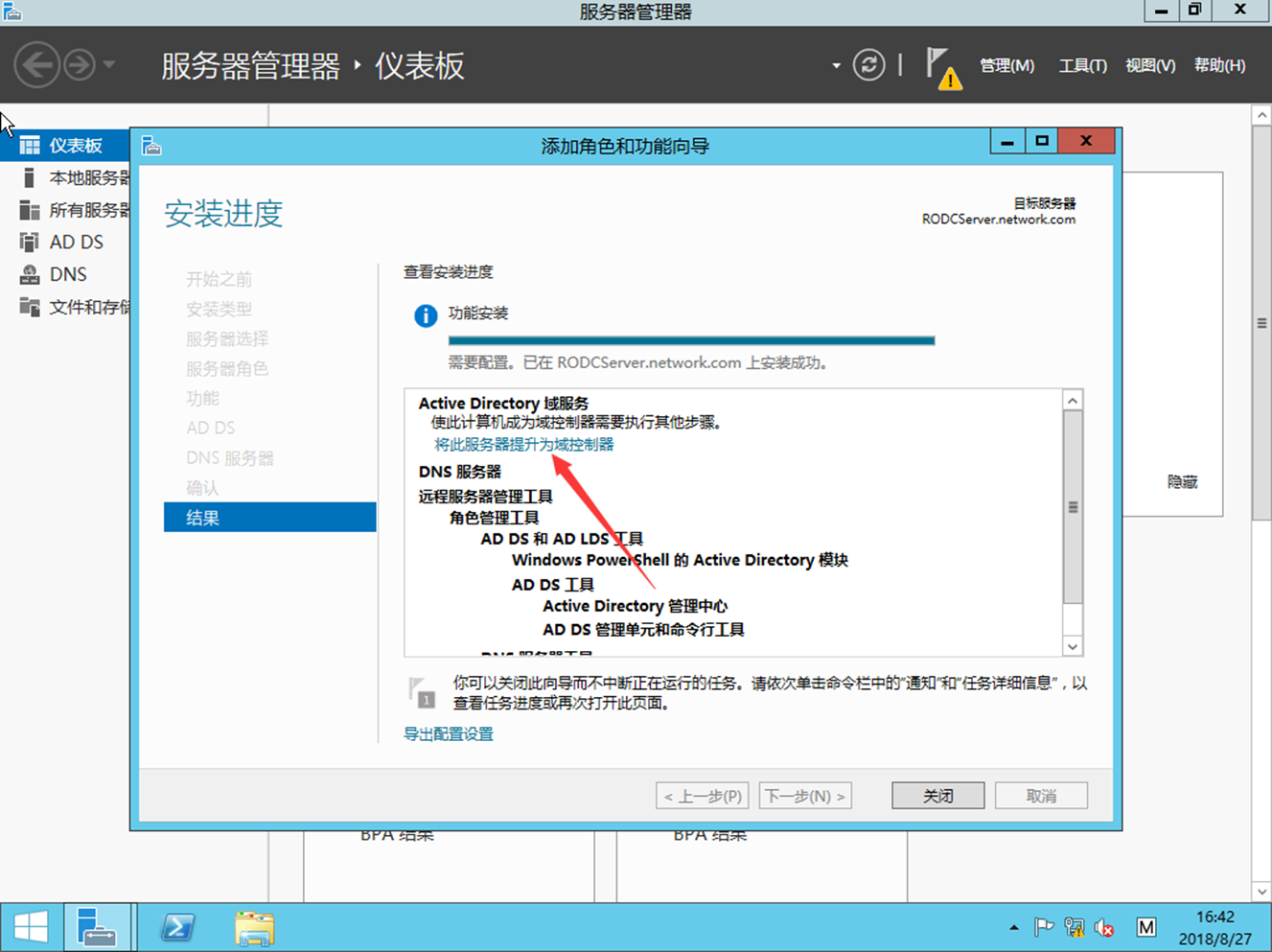1272x952 pixels.
Task: Click 导出配置设置 link
Action: [449, 733]
